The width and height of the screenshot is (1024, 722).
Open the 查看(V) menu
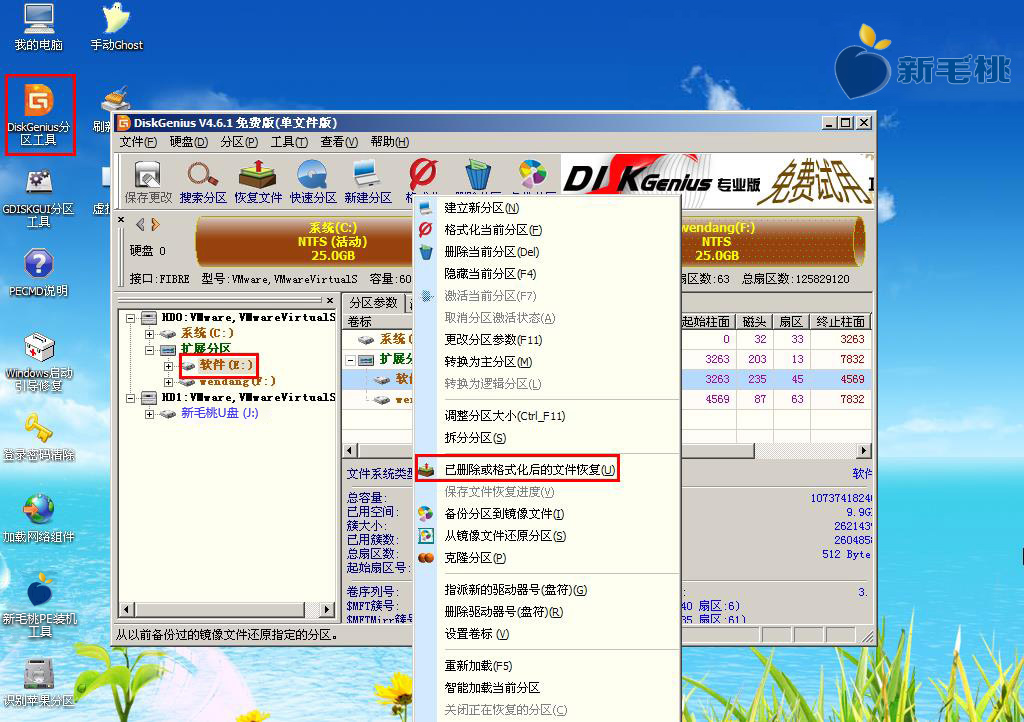339,142
